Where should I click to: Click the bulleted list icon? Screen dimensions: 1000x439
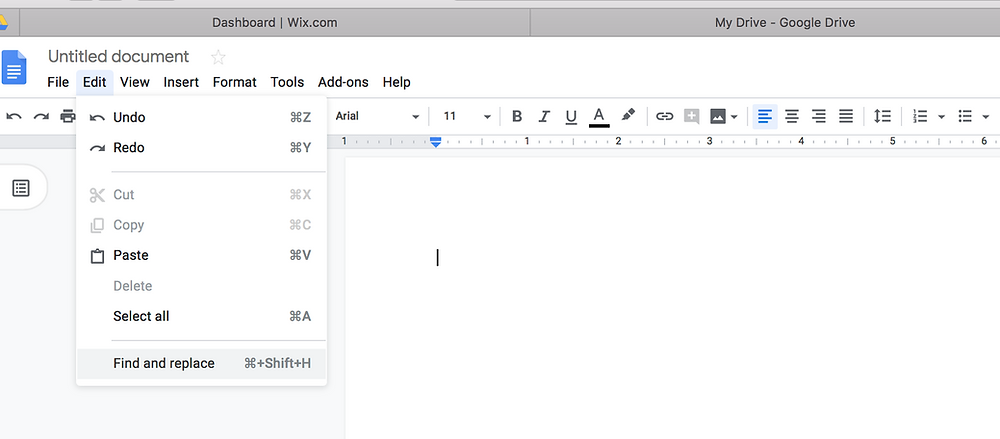965,116
